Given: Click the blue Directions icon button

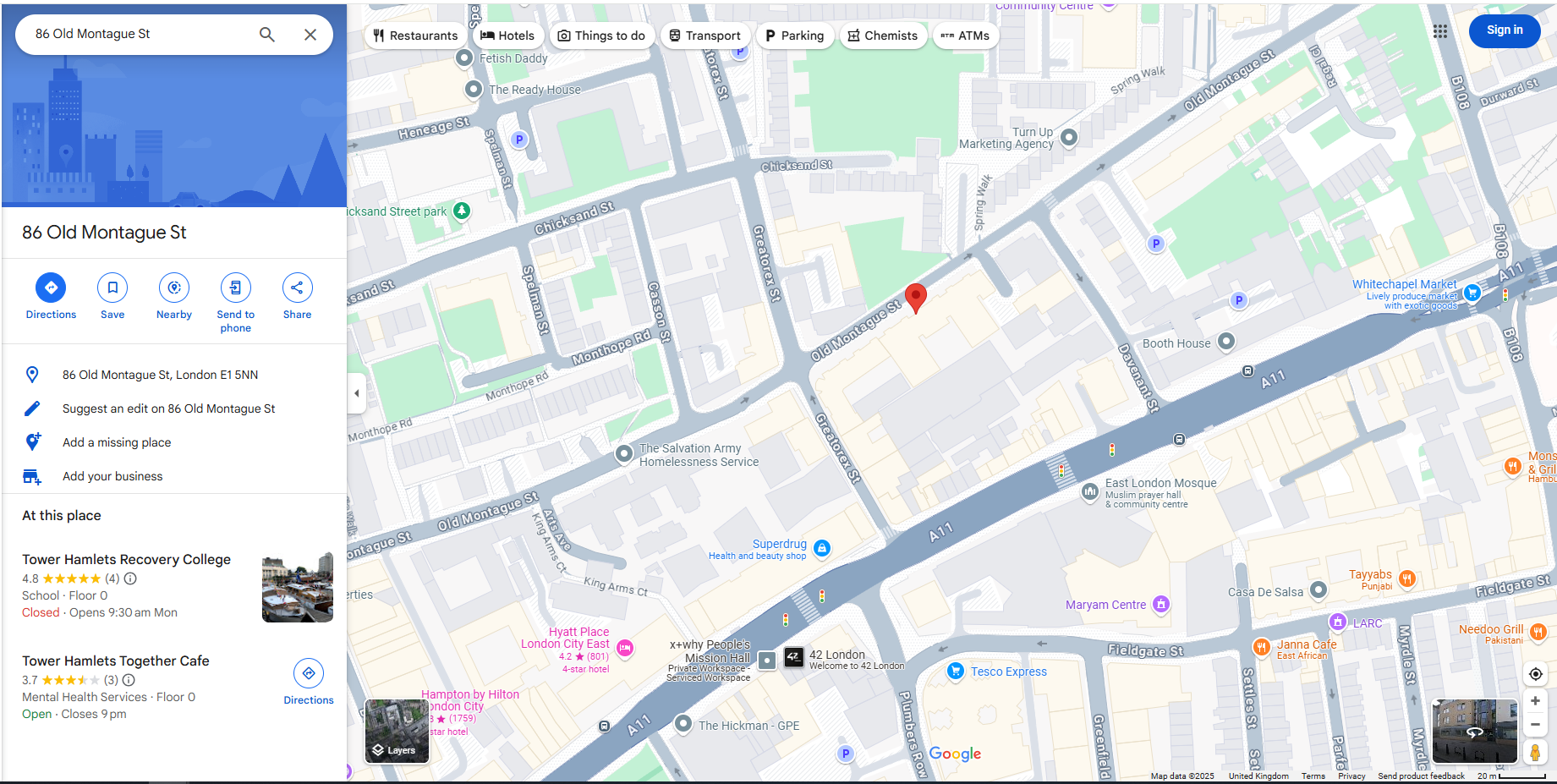Looking at the screenshot, I should pos(51,288).
